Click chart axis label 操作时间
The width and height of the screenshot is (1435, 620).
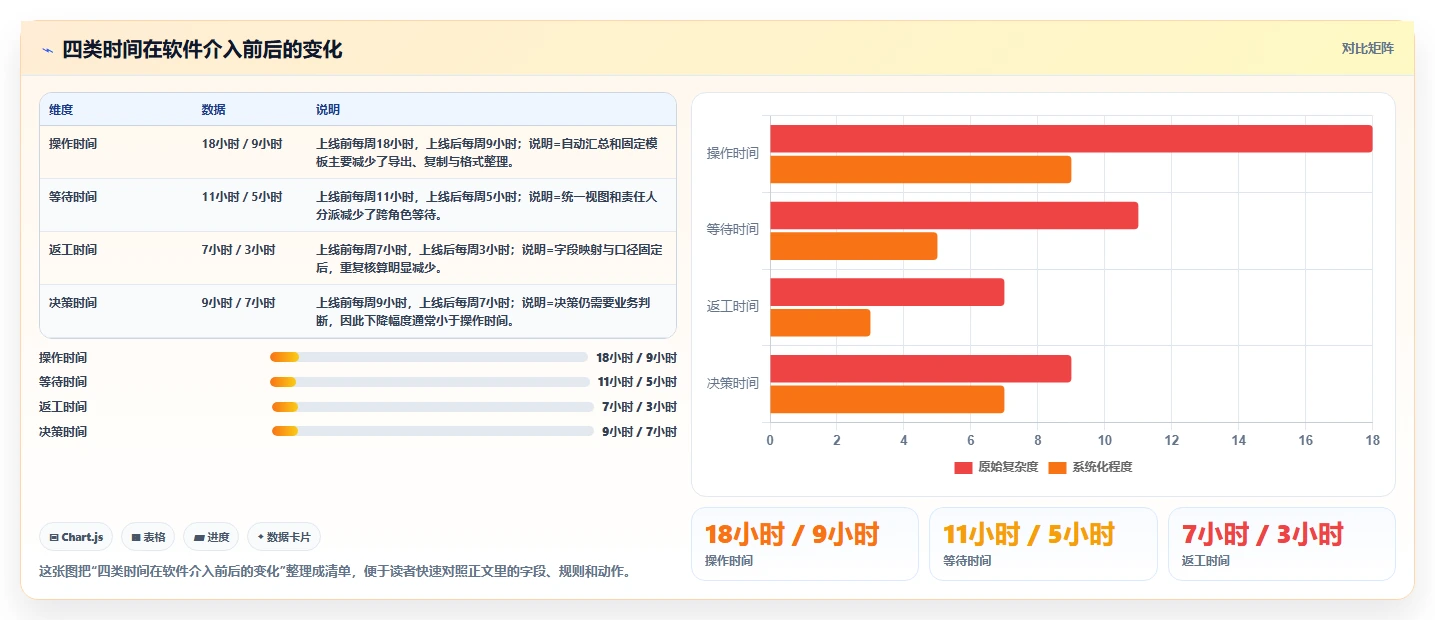(x=732, y=153)
